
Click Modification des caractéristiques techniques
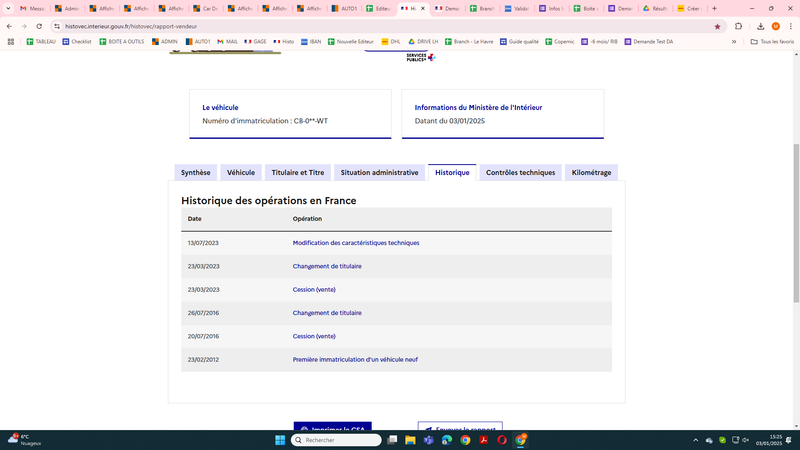tap(356, 243)
